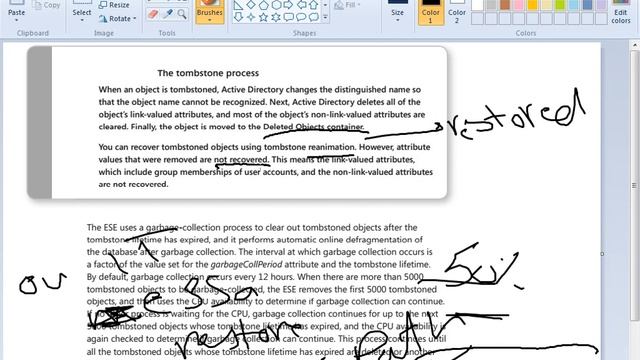This screenshot has height=360, width=640.
Task: Pick the pink rose color swatch
Action: click(518, 5)
